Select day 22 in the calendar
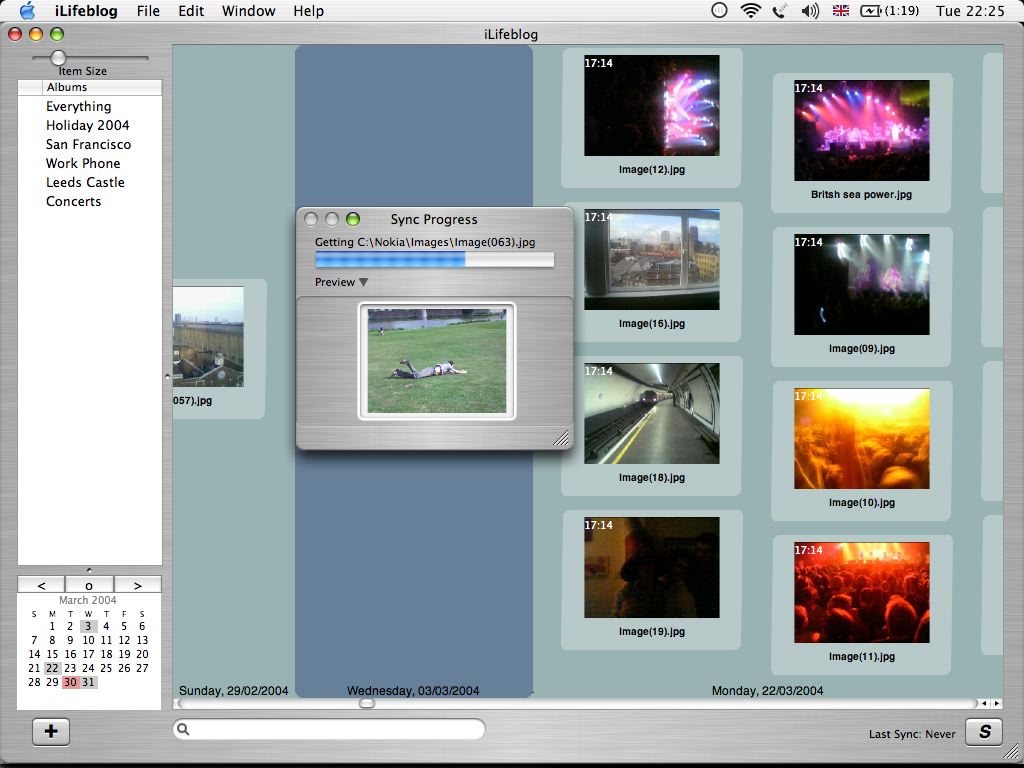The width and height of the screenshot is (1024, 768). [52, 668]
